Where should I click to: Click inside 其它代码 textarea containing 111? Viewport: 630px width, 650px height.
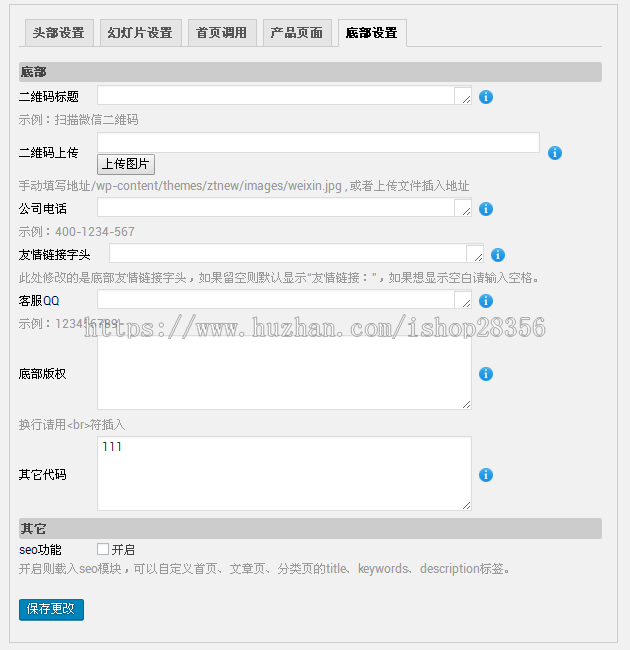(x=284, y=473)
